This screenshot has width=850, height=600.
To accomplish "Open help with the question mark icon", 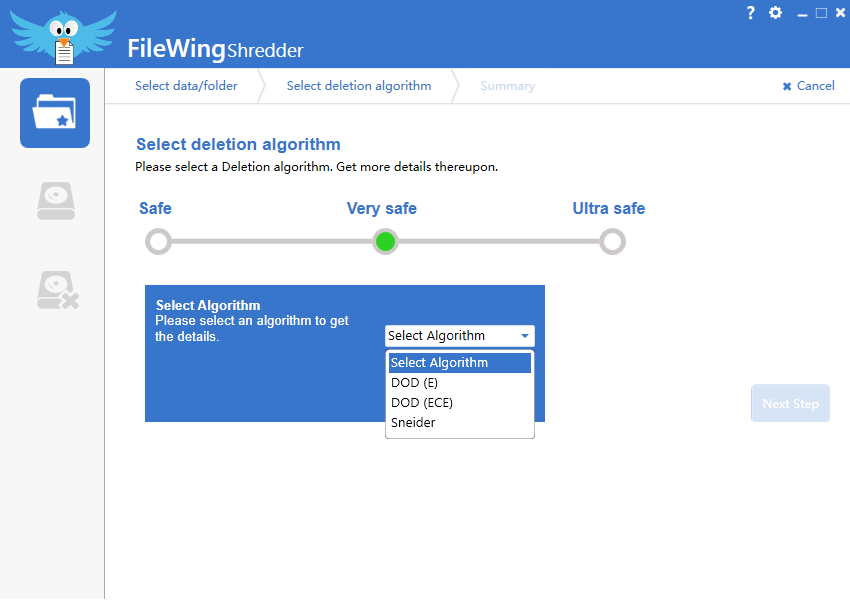I will (751, 13).
